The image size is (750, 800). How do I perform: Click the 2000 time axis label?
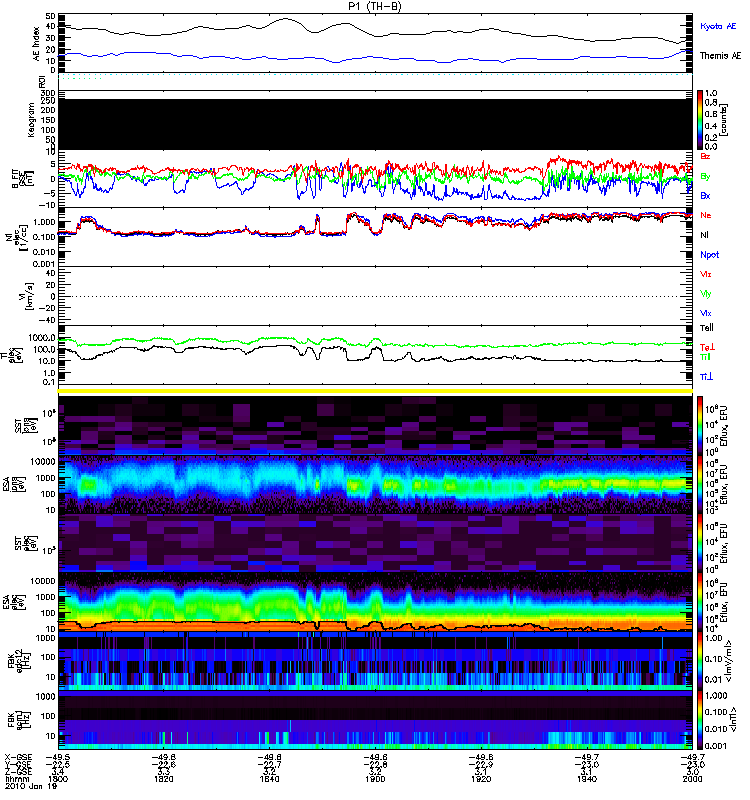pos(692,779)
